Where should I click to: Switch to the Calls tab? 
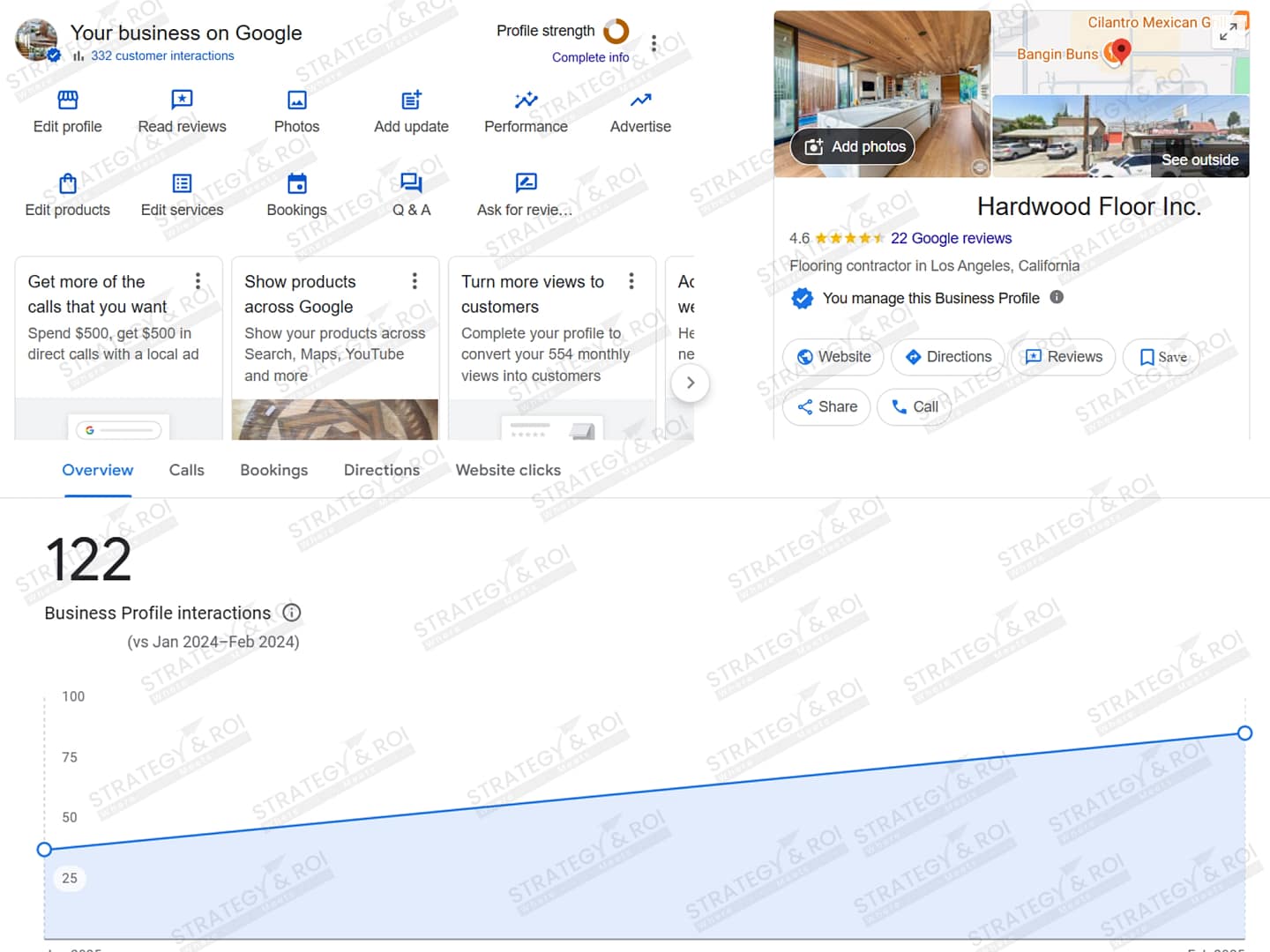[186, 470]
